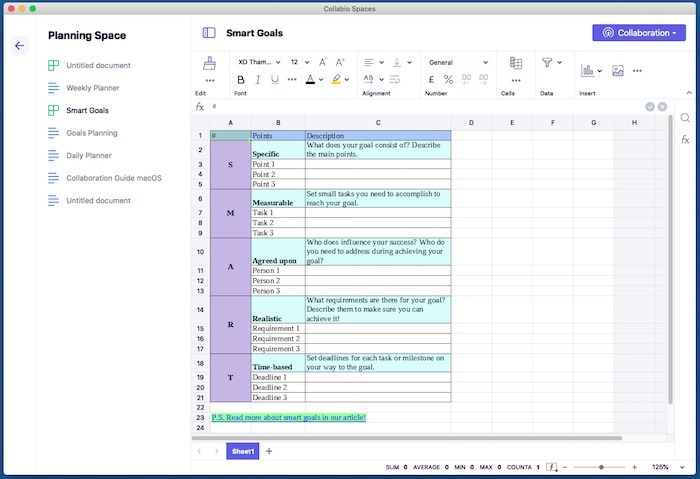Increase font size with A+ icon

(x=341, y=62)
